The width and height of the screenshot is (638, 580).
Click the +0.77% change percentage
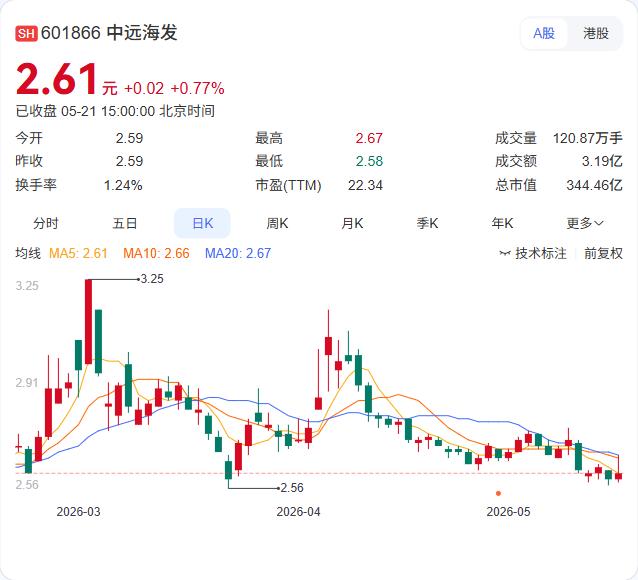(197, 88)
